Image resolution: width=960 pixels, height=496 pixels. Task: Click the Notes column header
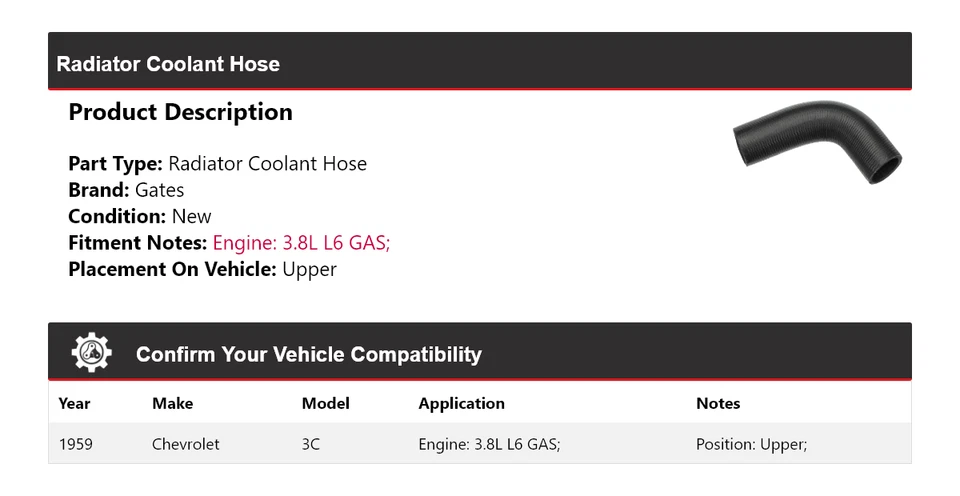coord(717,404)
